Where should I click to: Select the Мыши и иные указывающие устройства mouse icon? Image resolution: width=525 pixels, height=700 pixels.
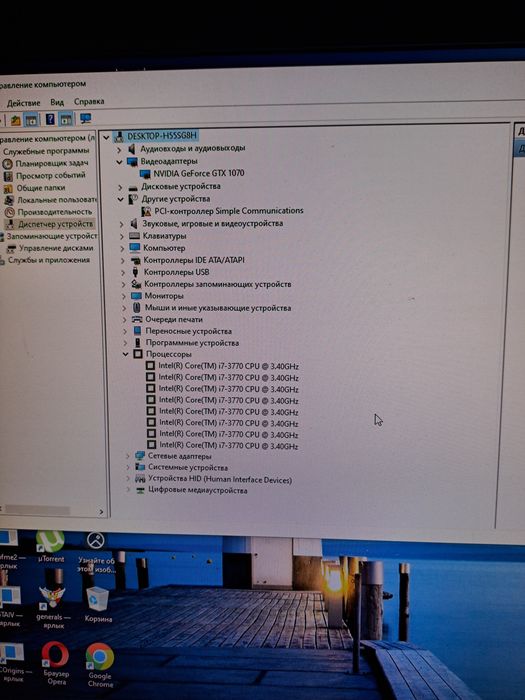(137, 308)
